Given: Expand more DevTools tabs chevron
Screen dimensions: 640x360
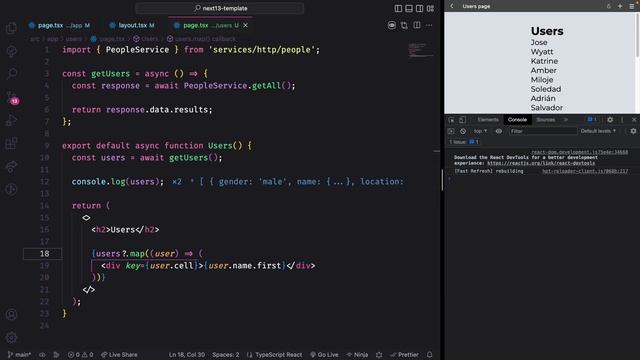Looking at the screenshot, I should pyautogui.click(x=566, y=120).
